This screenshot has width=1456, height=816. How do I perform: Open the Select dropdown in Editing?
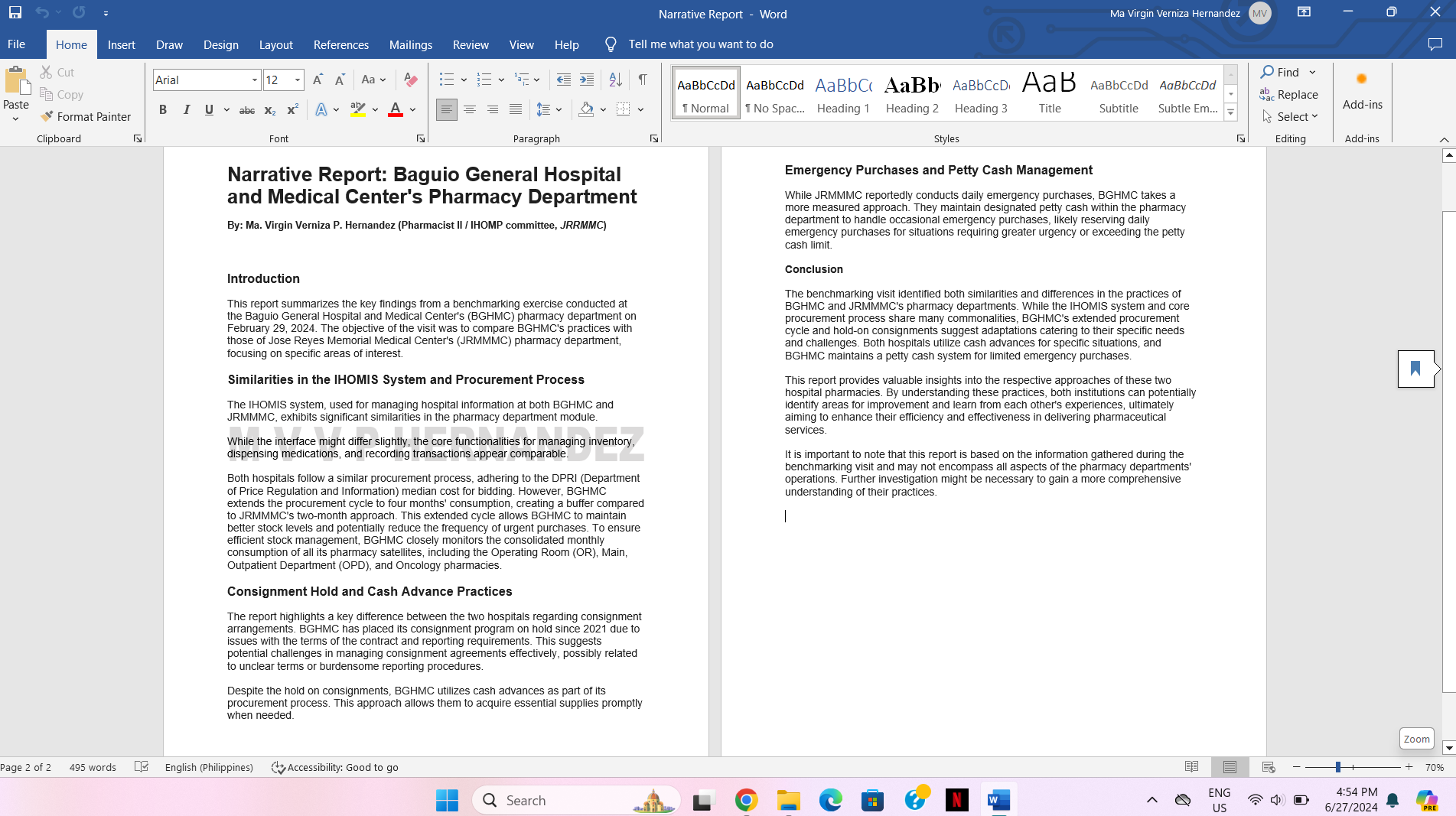1290,116
